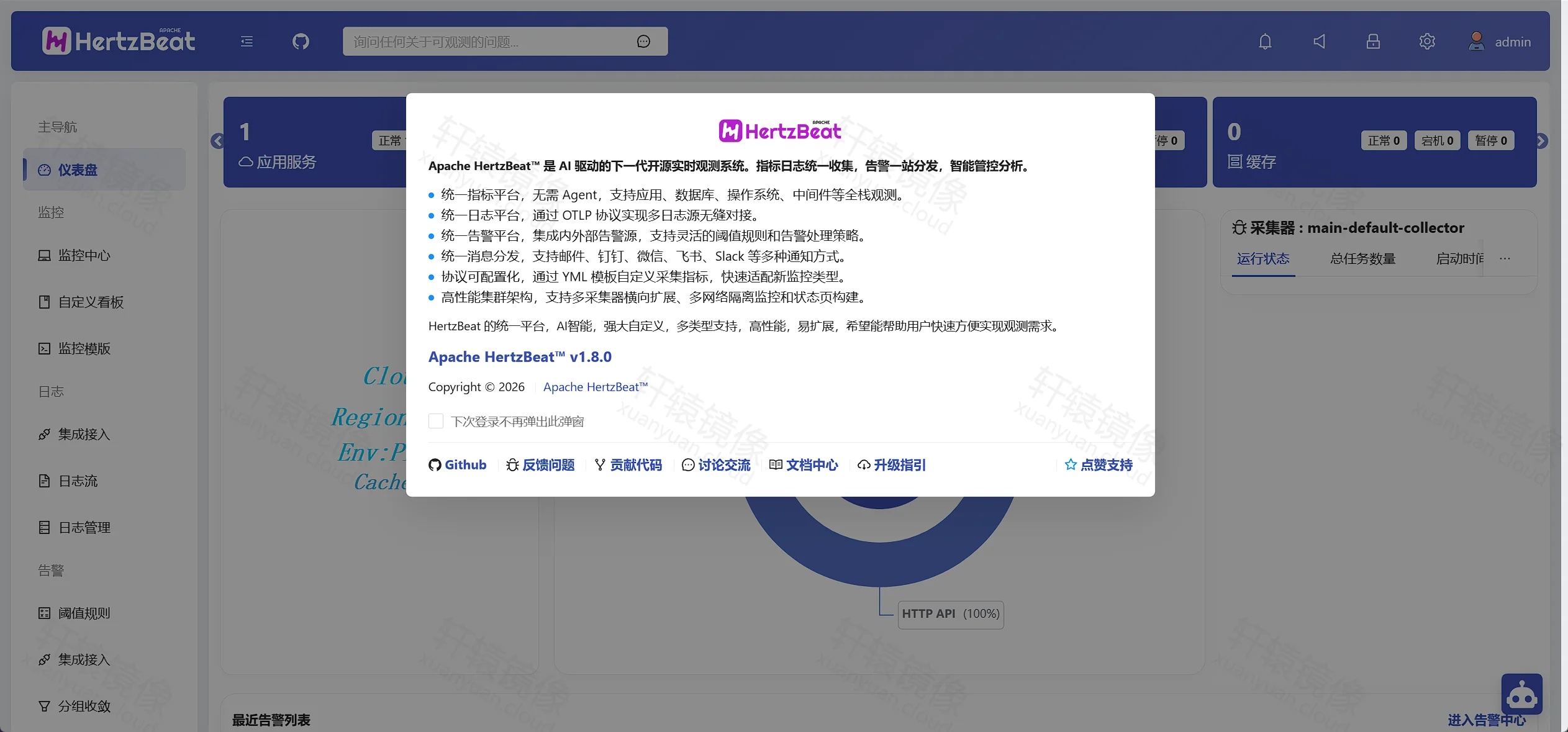Click the chat bubble icon in search box
The image size is (1568, 732).
643,42
